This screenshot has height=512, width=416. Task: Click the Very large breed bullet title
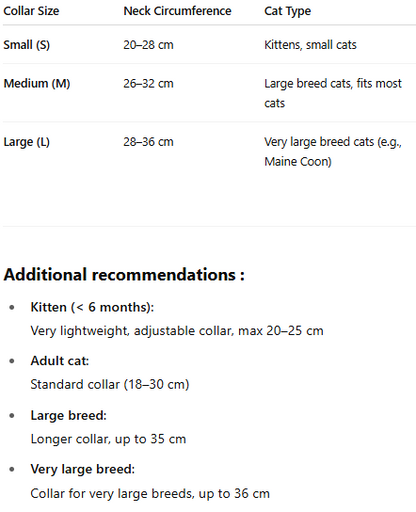point(83,469)
